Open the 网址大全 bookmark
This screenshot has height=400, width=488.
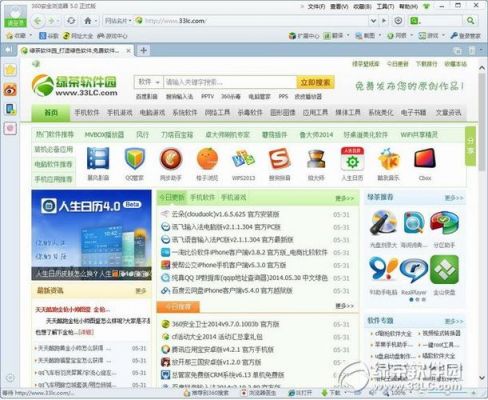(78, 36)
